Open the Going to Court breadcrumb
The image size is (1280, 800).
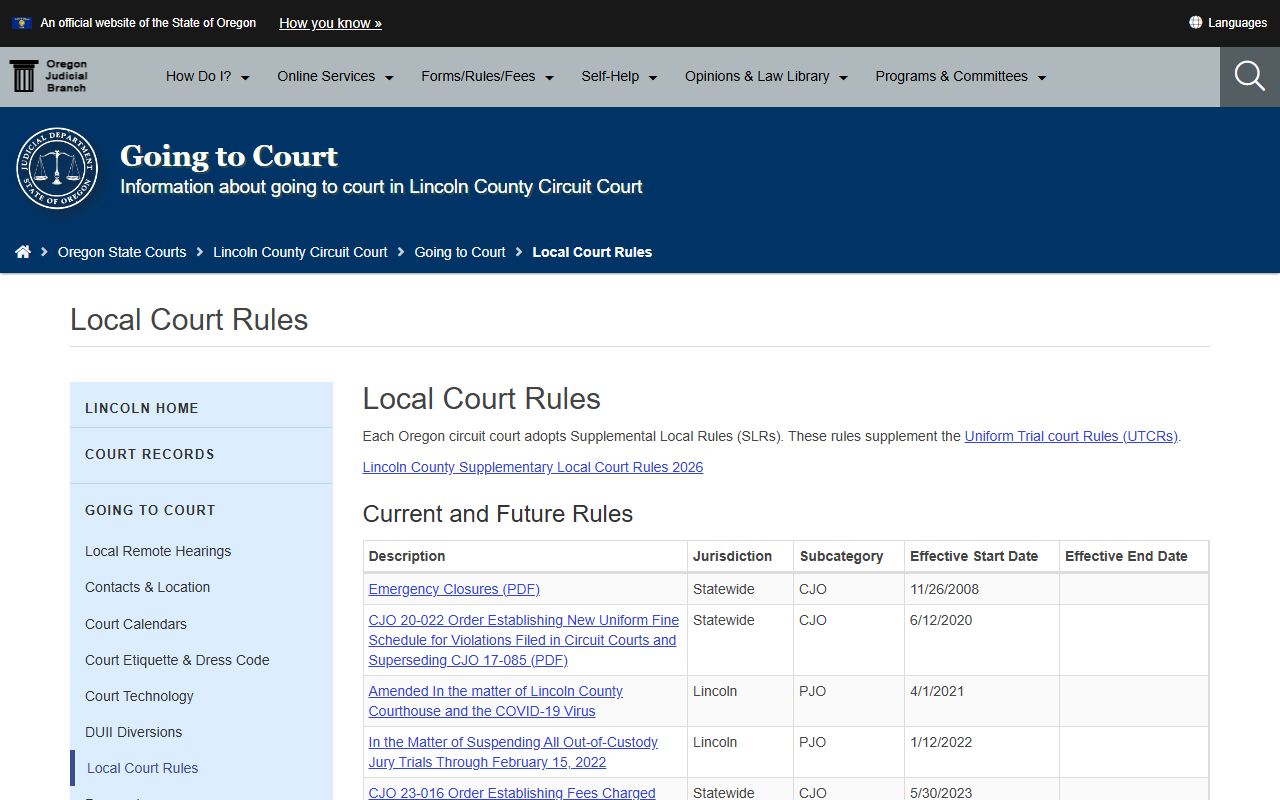[x=460, y=252]
